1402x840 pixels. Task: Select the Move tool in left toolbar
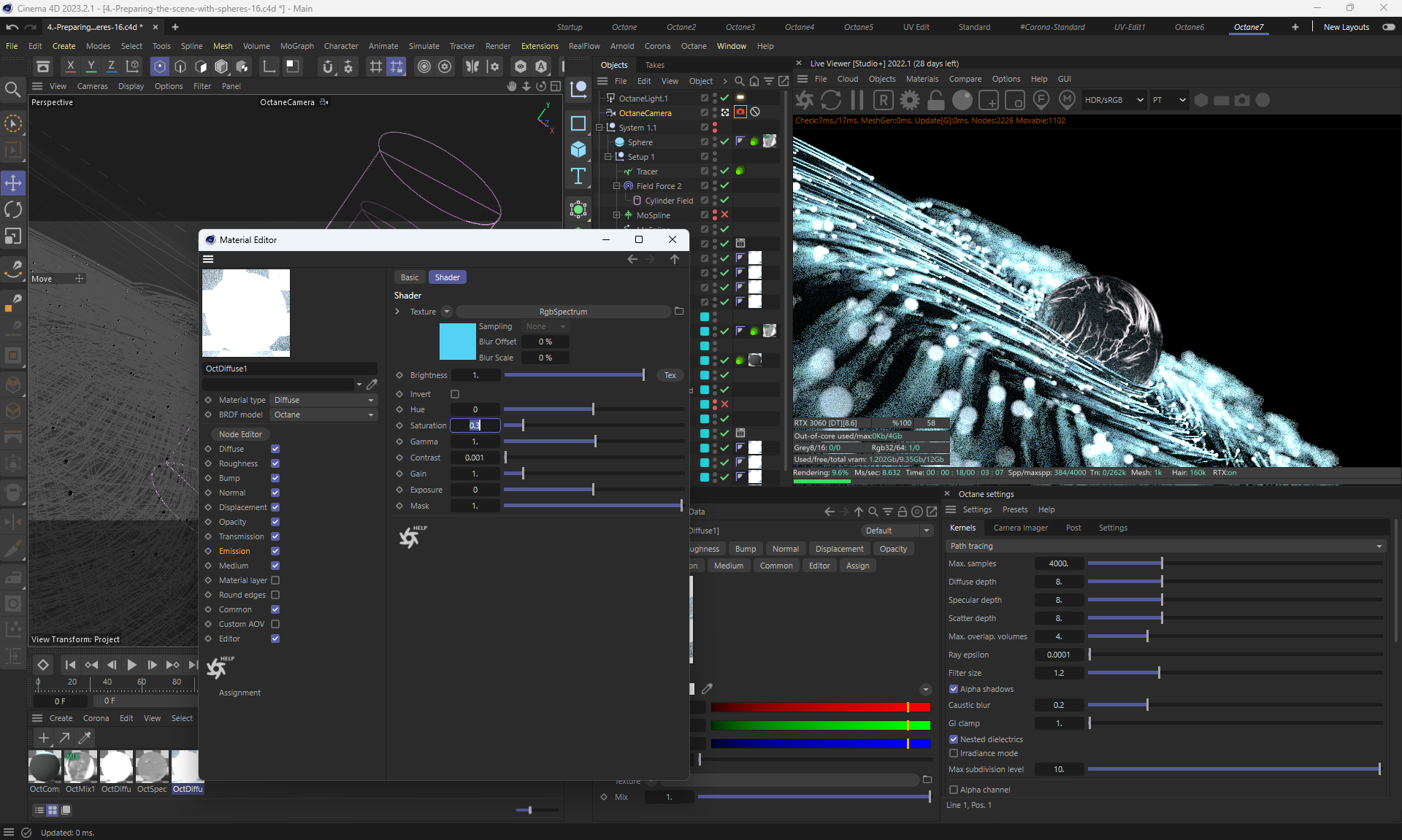tap(13, 183)
